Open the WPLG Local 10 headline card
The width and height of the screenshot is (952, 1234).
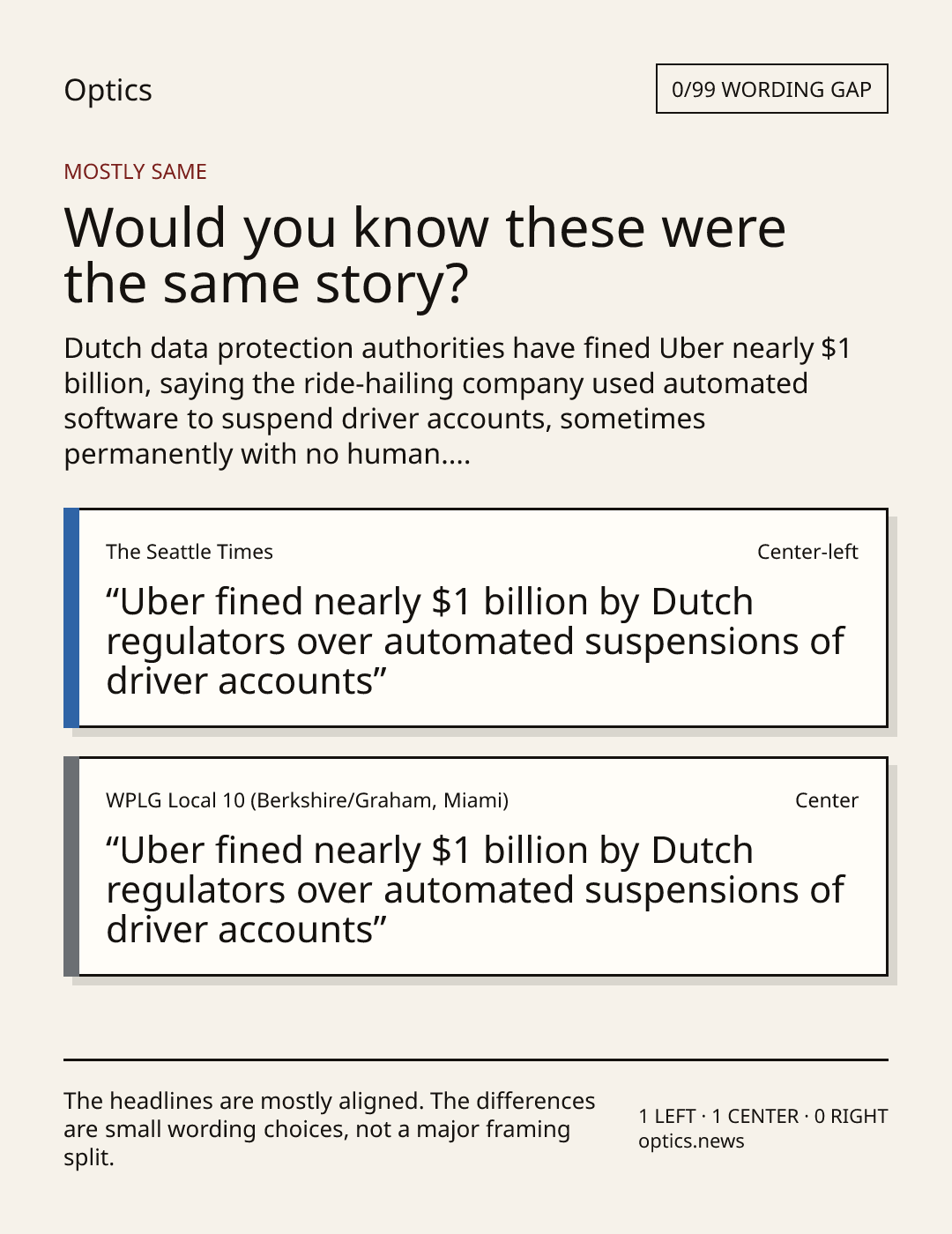pos(476,866)
